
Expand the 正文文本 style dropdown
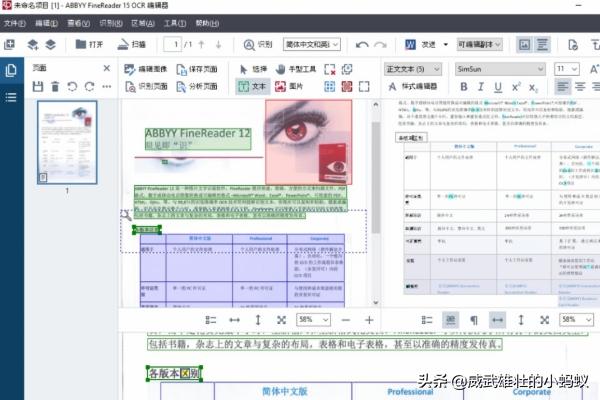(x=413, y=69)
